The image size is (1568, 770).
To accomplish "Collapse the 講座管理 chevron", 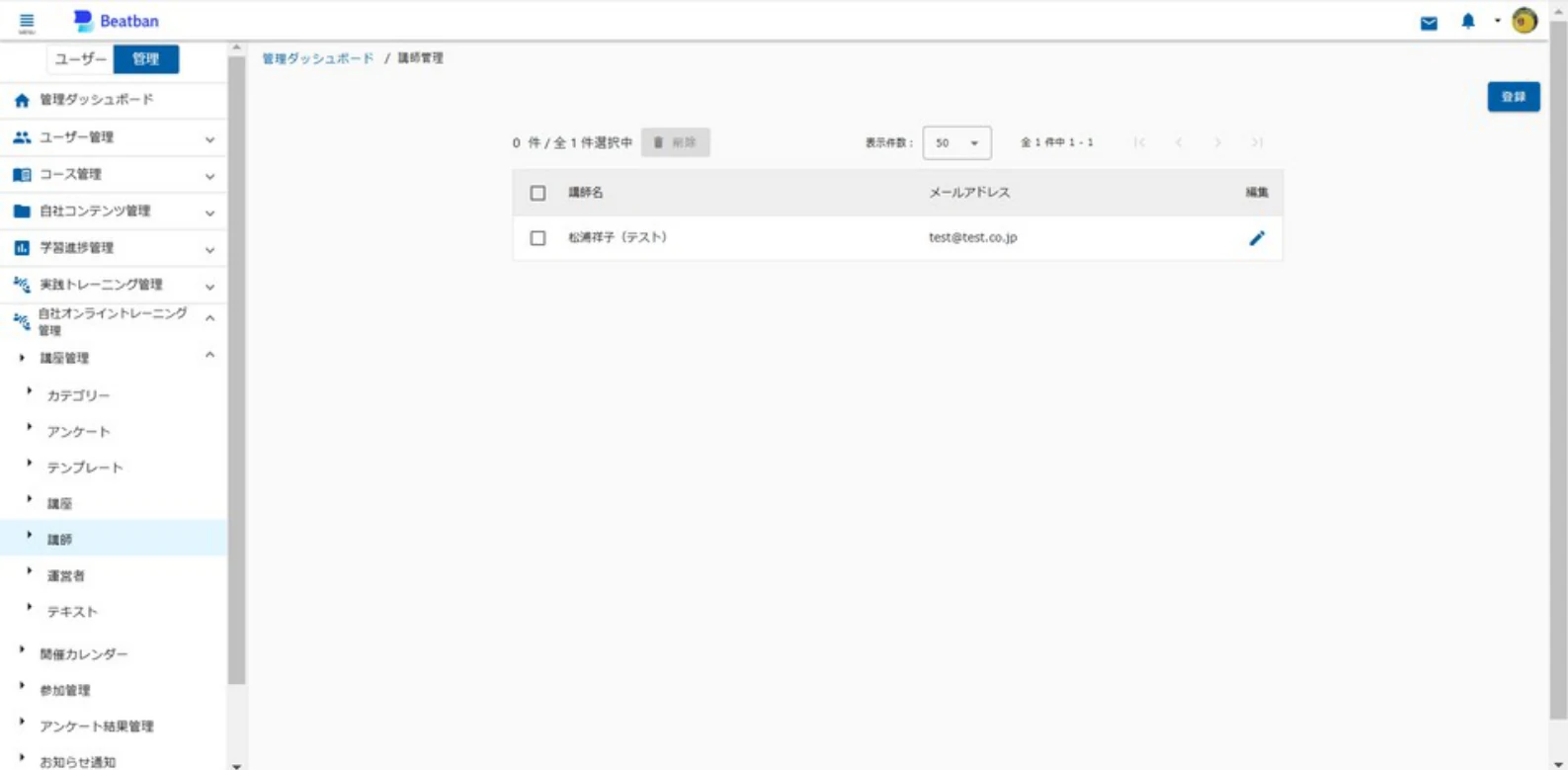I will [x=209, y=355].
